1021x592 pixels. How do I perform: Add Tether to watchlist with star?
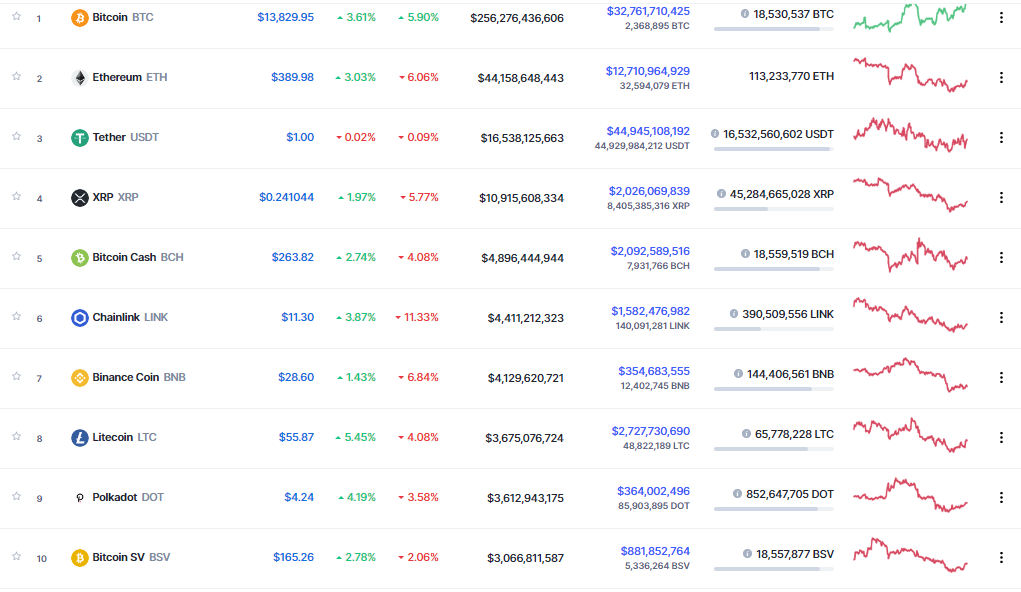coord(16,136)
